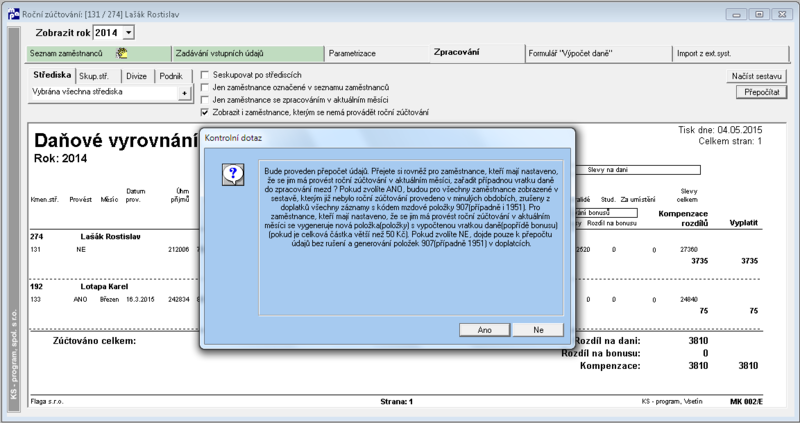Switch to Zadávání vstupních údajů tab

[x=248, y=53]
